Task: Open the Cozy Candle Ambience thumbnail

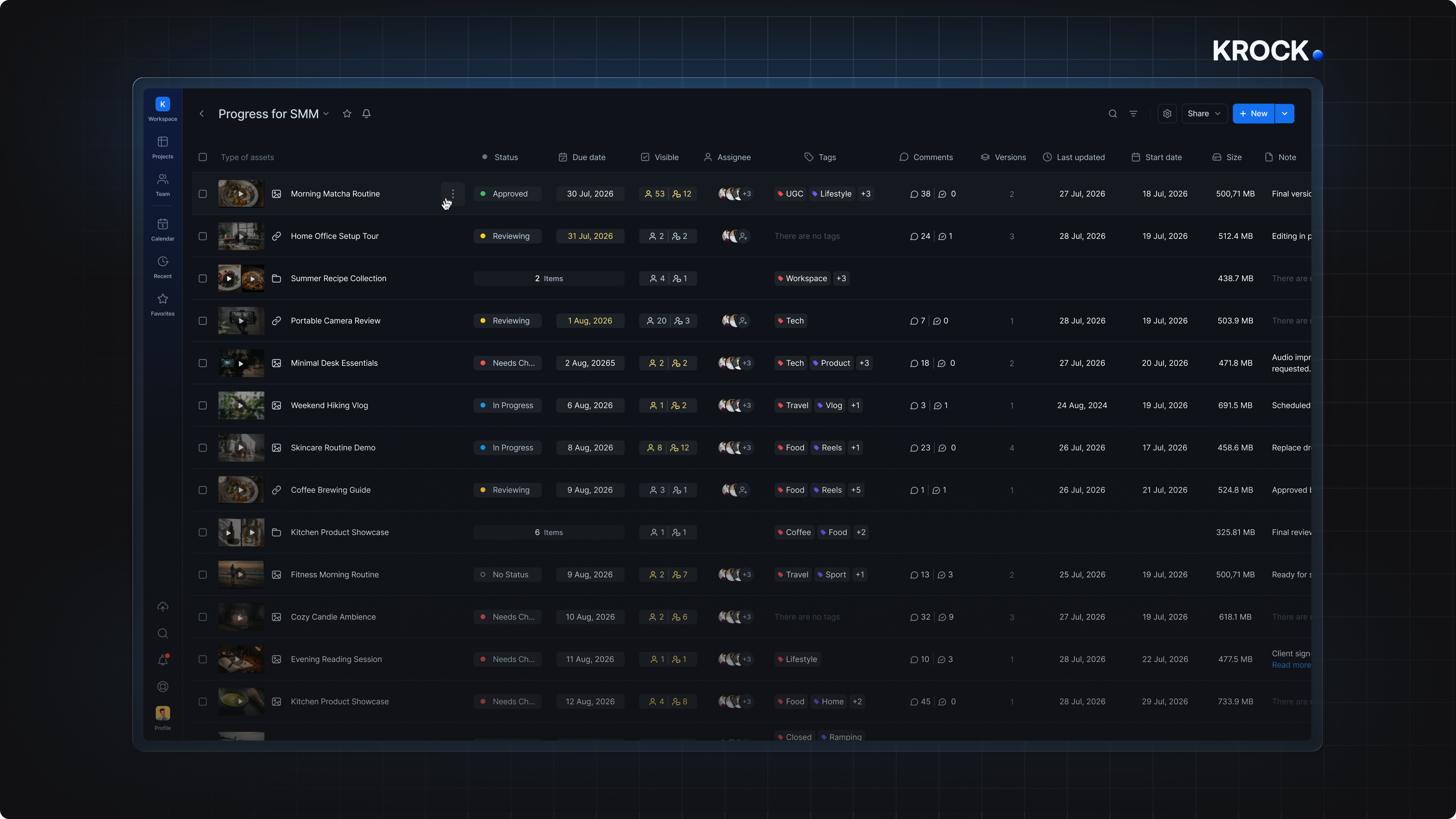Action: pyautogui.click(x=241, y=617)
